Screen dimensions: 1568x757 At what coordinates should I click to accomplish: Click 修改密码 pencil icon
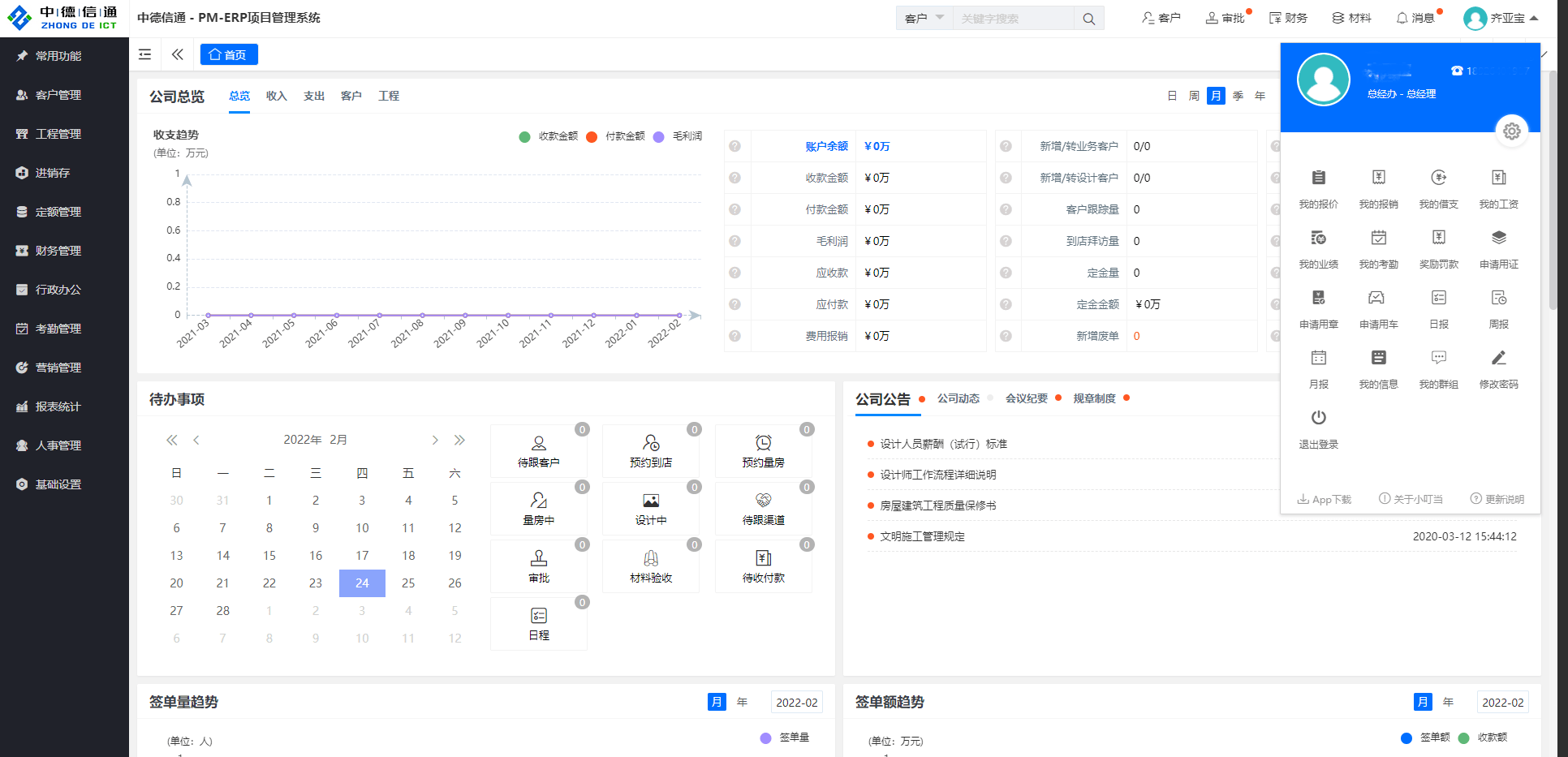click(1498, 359)
